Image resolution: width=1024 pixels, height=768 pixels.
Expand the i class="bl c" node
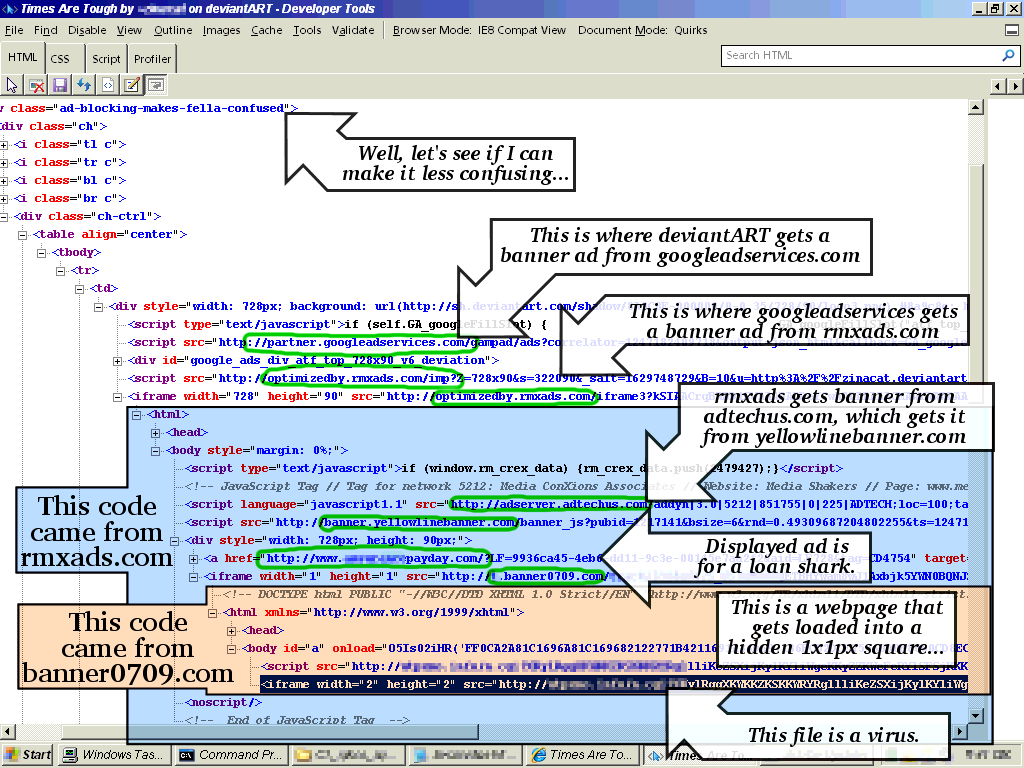pos(4,181)
